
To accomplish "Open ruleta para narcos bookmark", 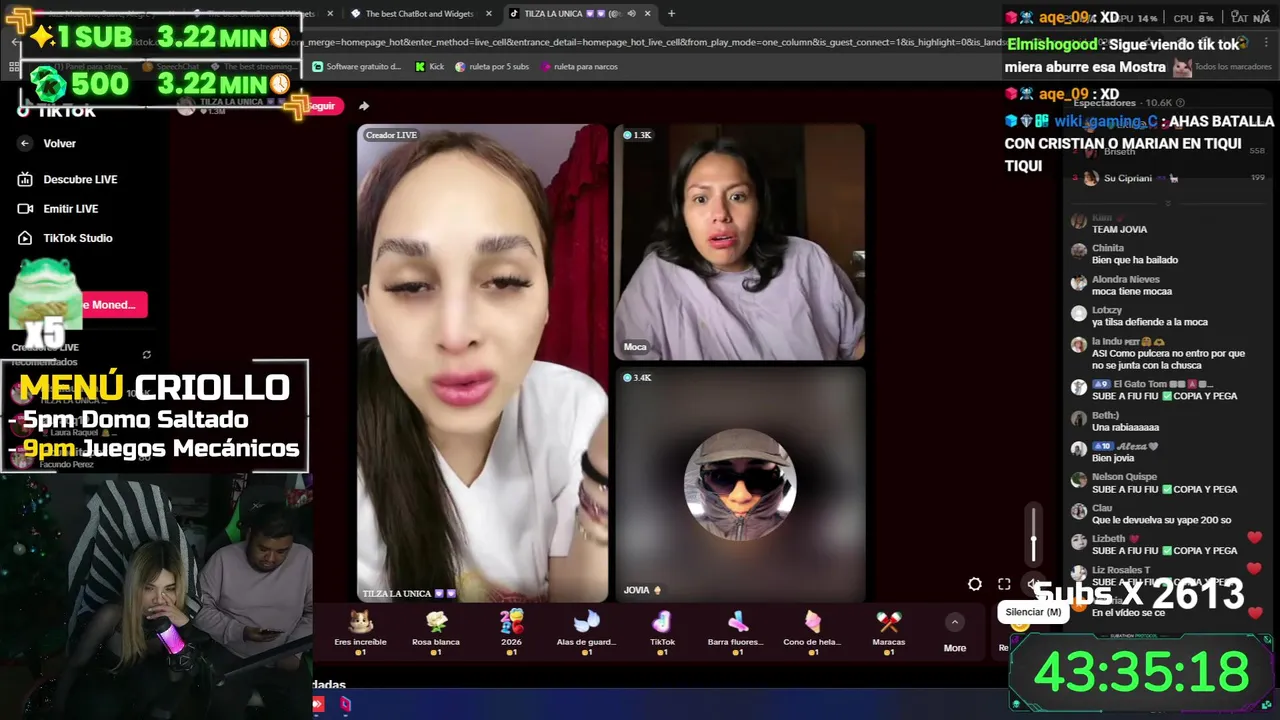I will coord(579,67).
